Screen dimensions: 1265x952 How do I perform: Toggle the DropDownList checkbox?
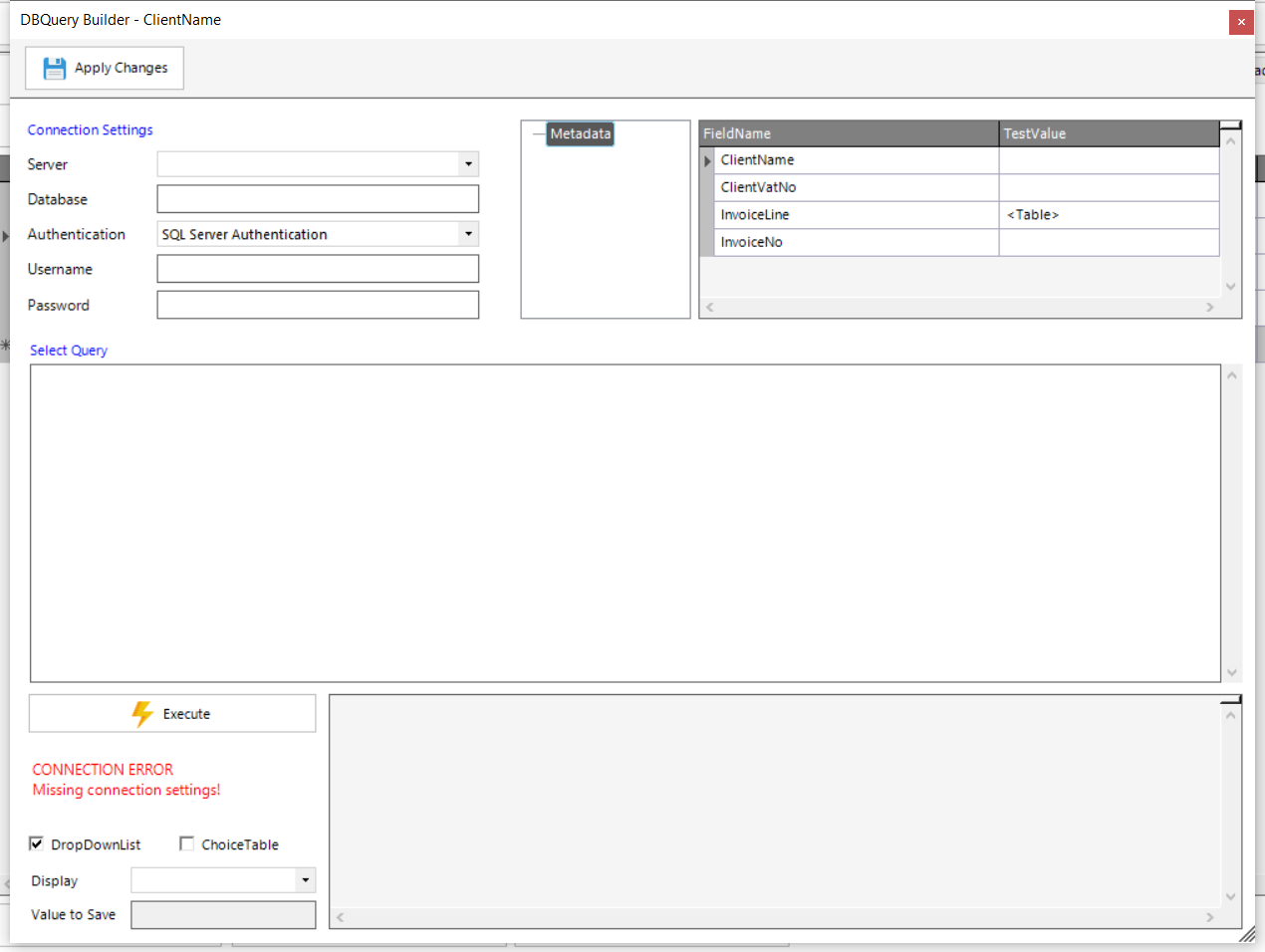point(37,844)
